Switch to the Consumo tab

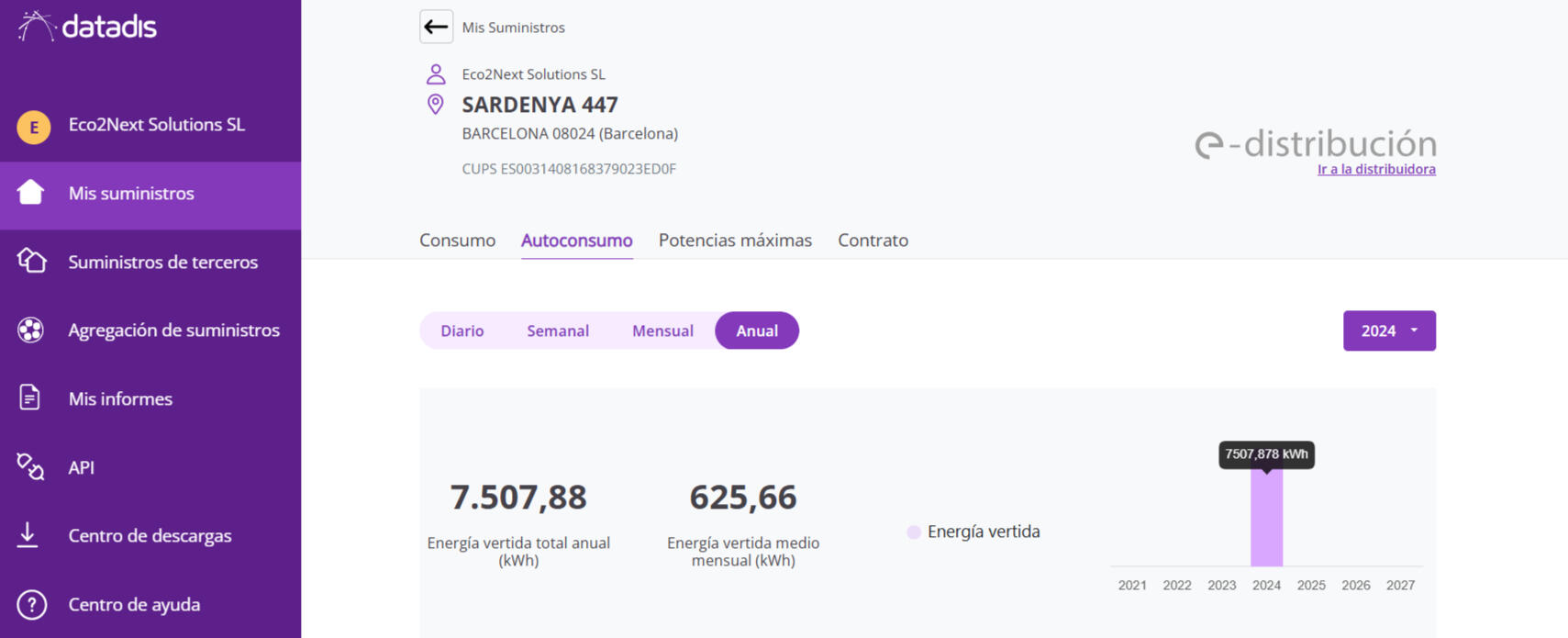pyautogui.click(x=457, y=241)
